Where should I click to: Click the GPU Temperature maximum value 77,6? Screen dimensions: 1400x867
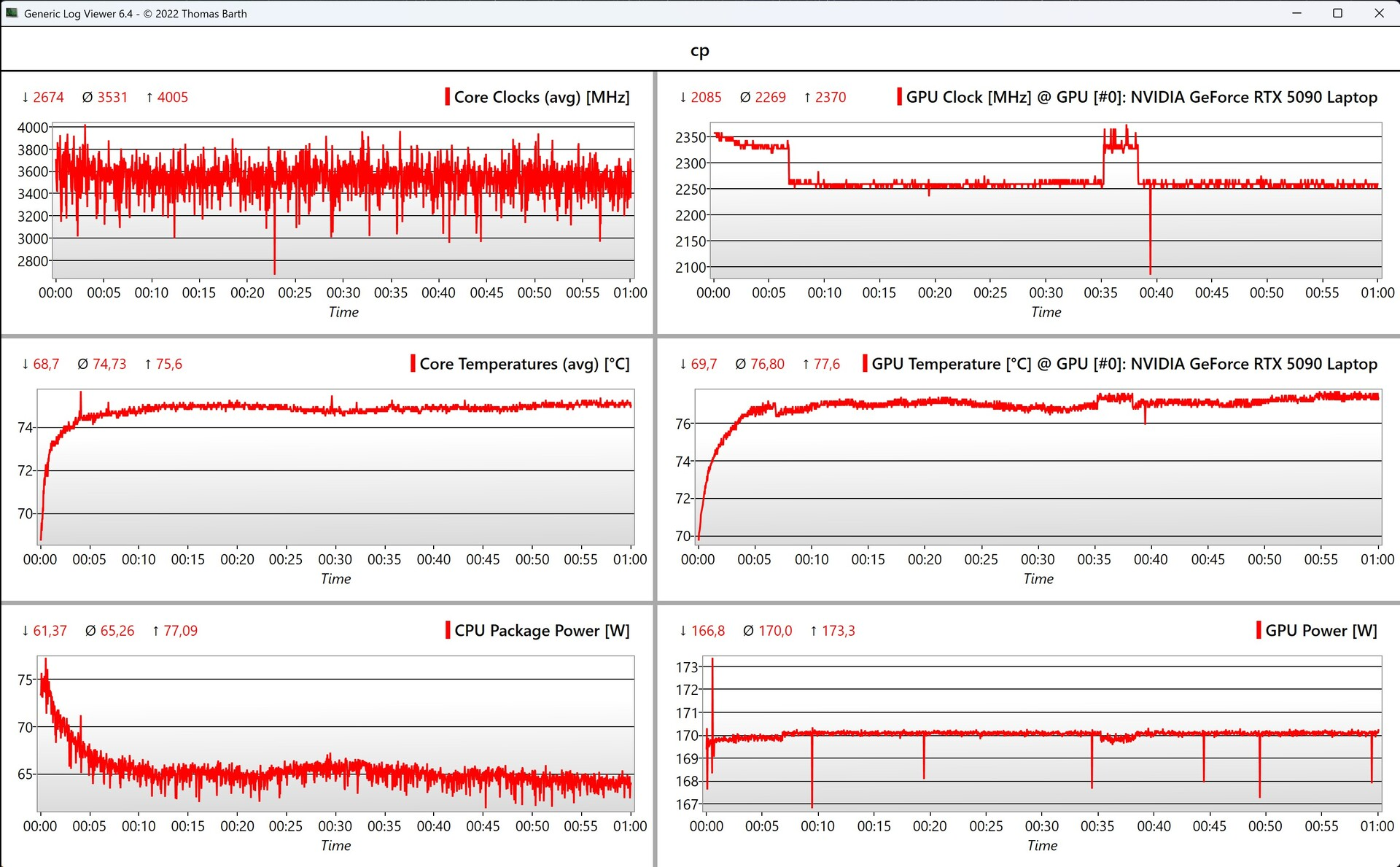pos(826,364)
